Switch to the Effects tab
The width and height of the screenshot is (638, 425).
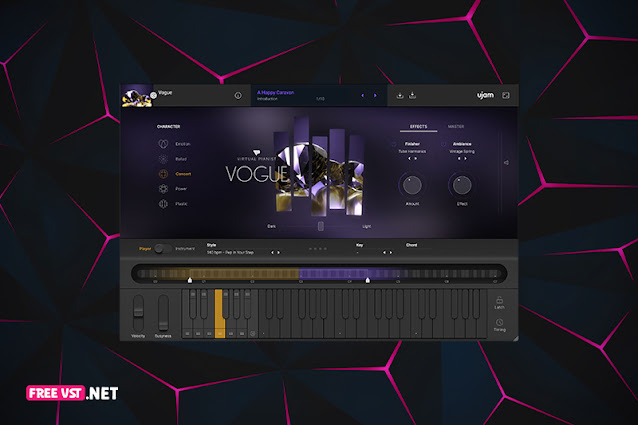tap(418, 127)
